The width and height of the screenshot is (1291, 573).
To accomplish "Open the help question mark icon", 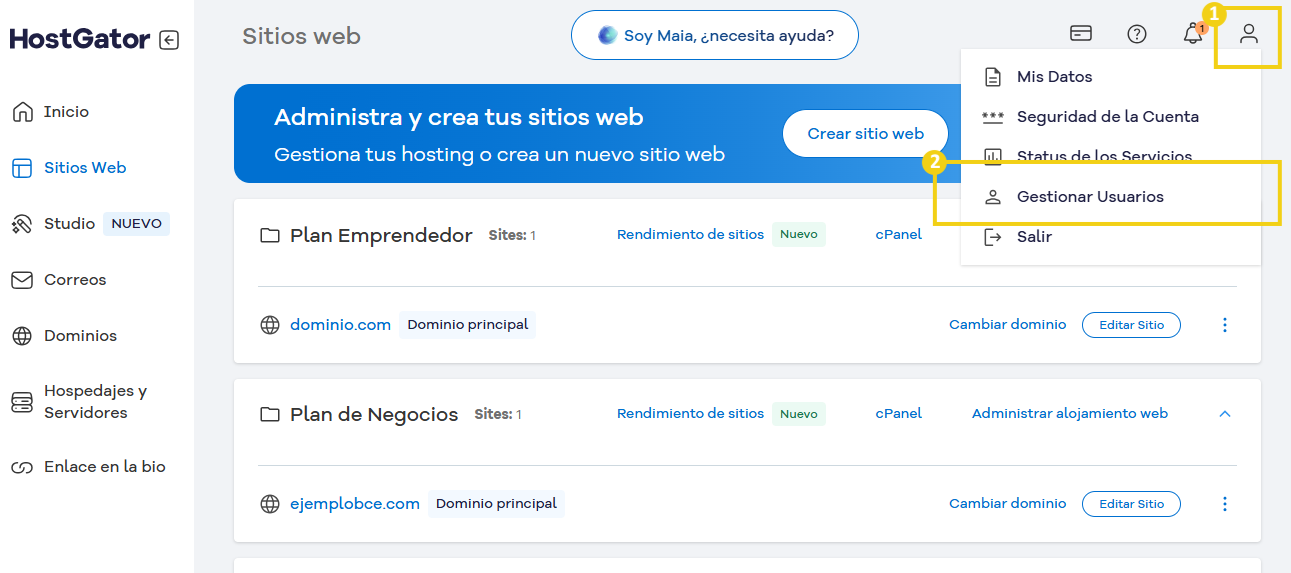I will 1137,34.
